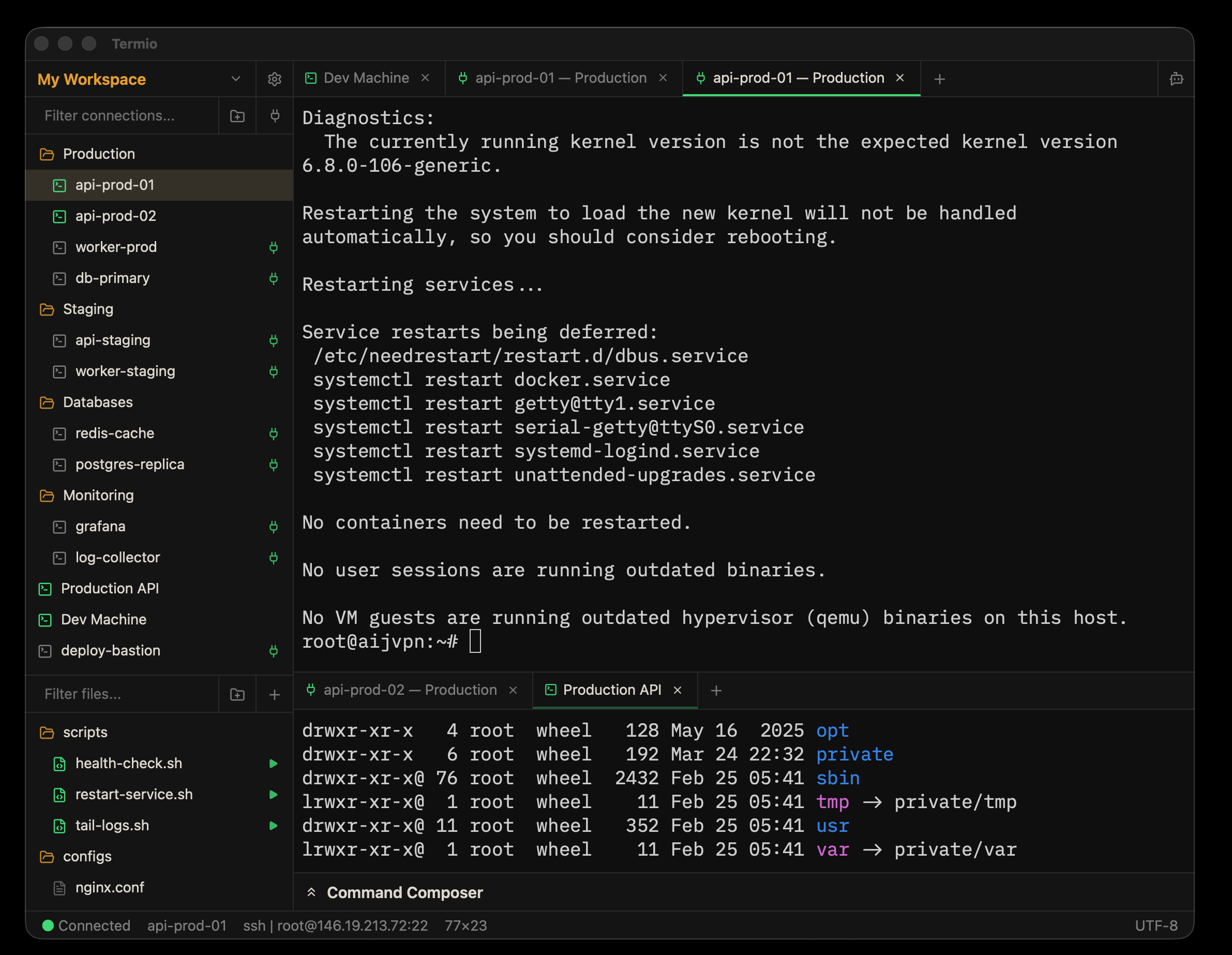Connect to db-primary via plug icon
Viewport: 1232px width, 955px height.
pos(274,278)
